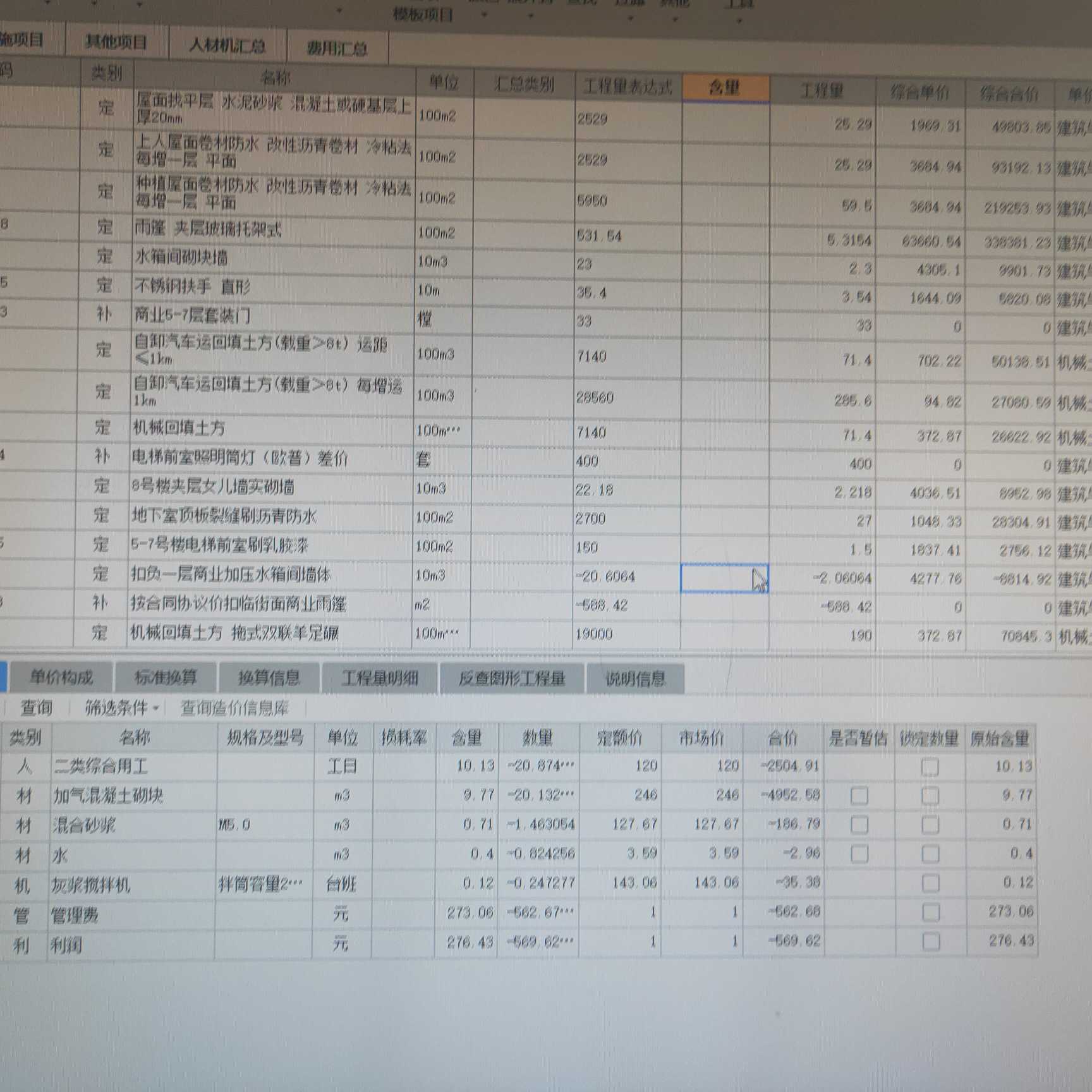Screen dimensions: 1092x1092
Task: Check 锁定数量 for 灰浆搅拌机
Action: 930,883
